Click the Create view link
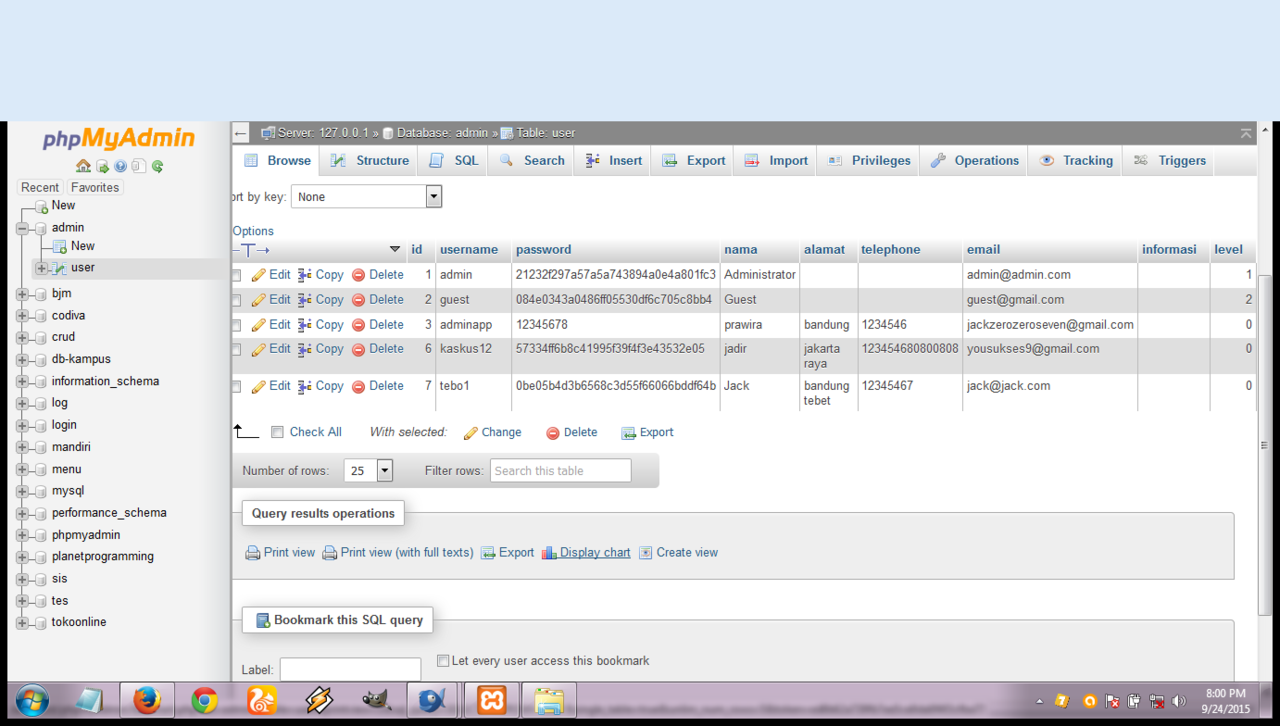This screenshot has width=1280, height=726. click(686, 553)
